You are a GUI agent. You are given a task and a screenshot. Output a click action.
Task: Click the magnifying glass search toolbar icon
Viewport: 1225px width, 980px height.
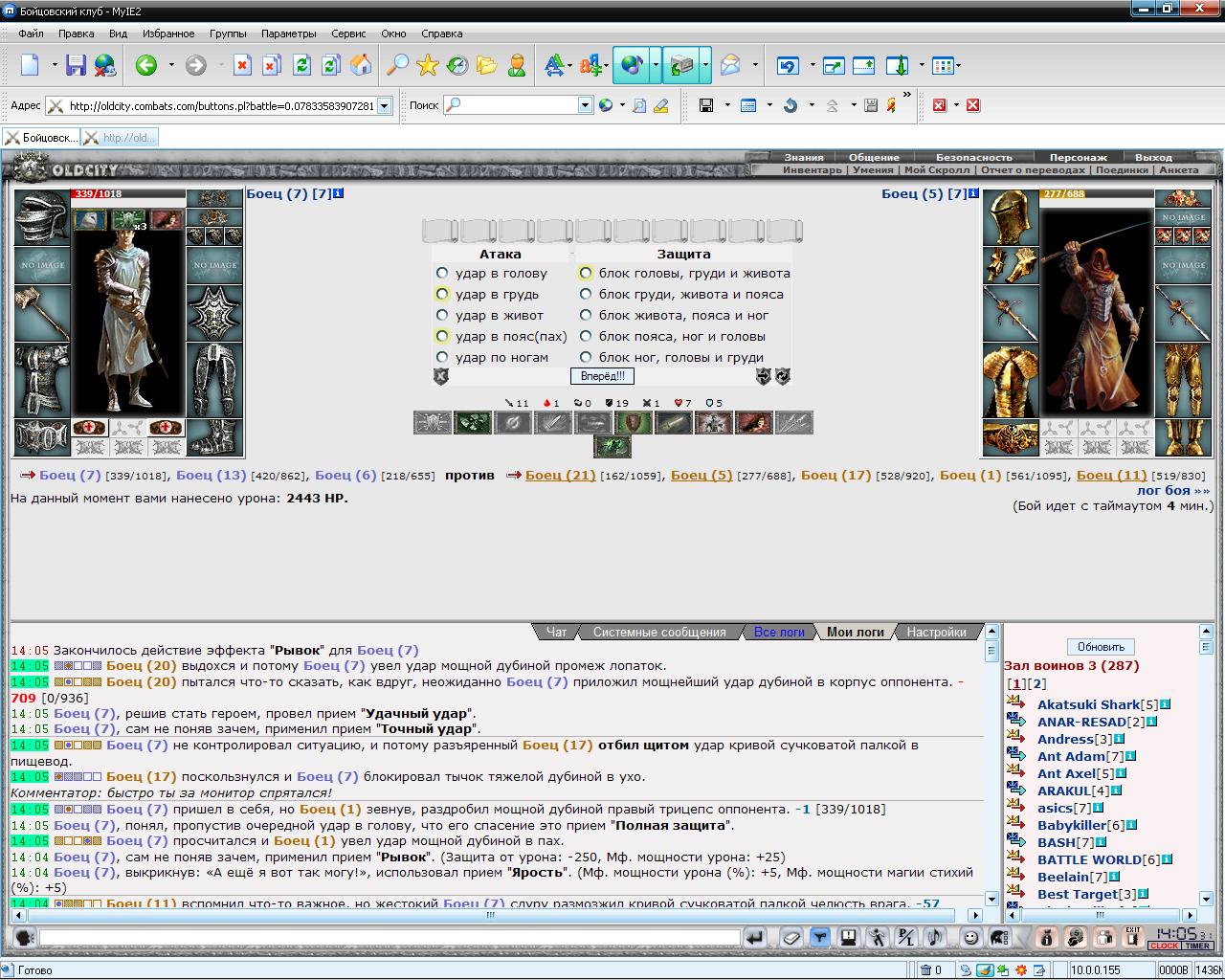coord(396,65)
